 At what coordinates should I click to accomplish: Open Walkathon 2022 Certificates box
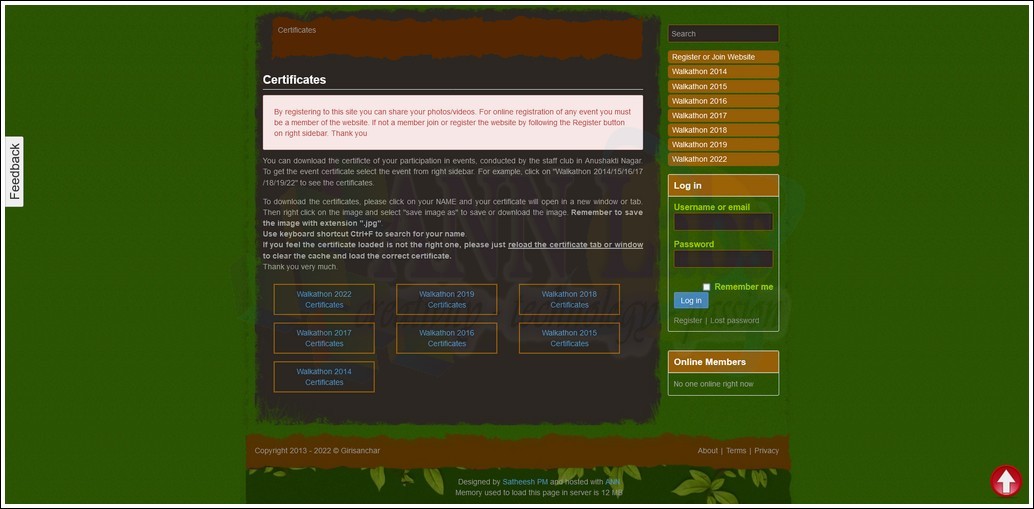[324, 299]
